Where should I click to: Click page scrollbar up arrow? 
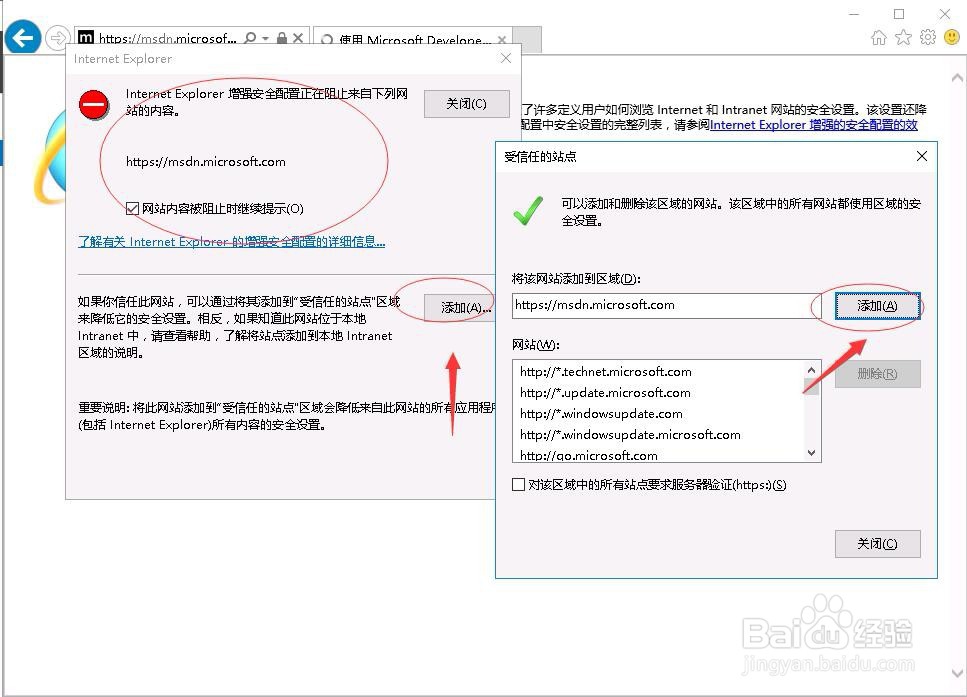pos(957,78)
